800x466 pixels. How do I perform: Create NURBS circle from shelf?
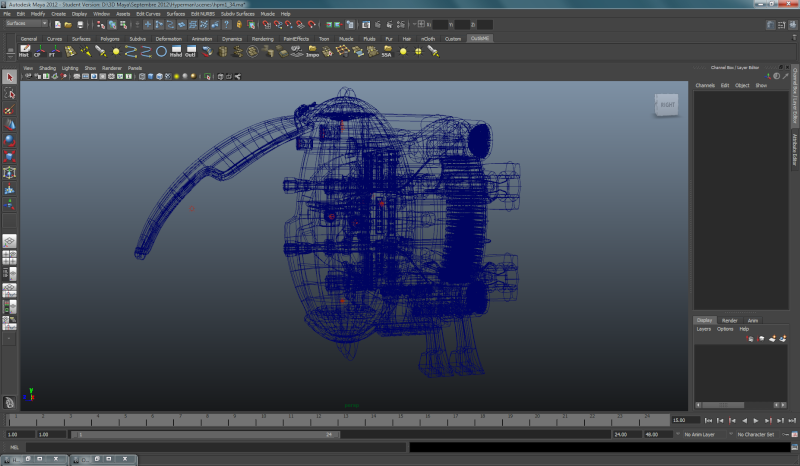coord(161,51)
